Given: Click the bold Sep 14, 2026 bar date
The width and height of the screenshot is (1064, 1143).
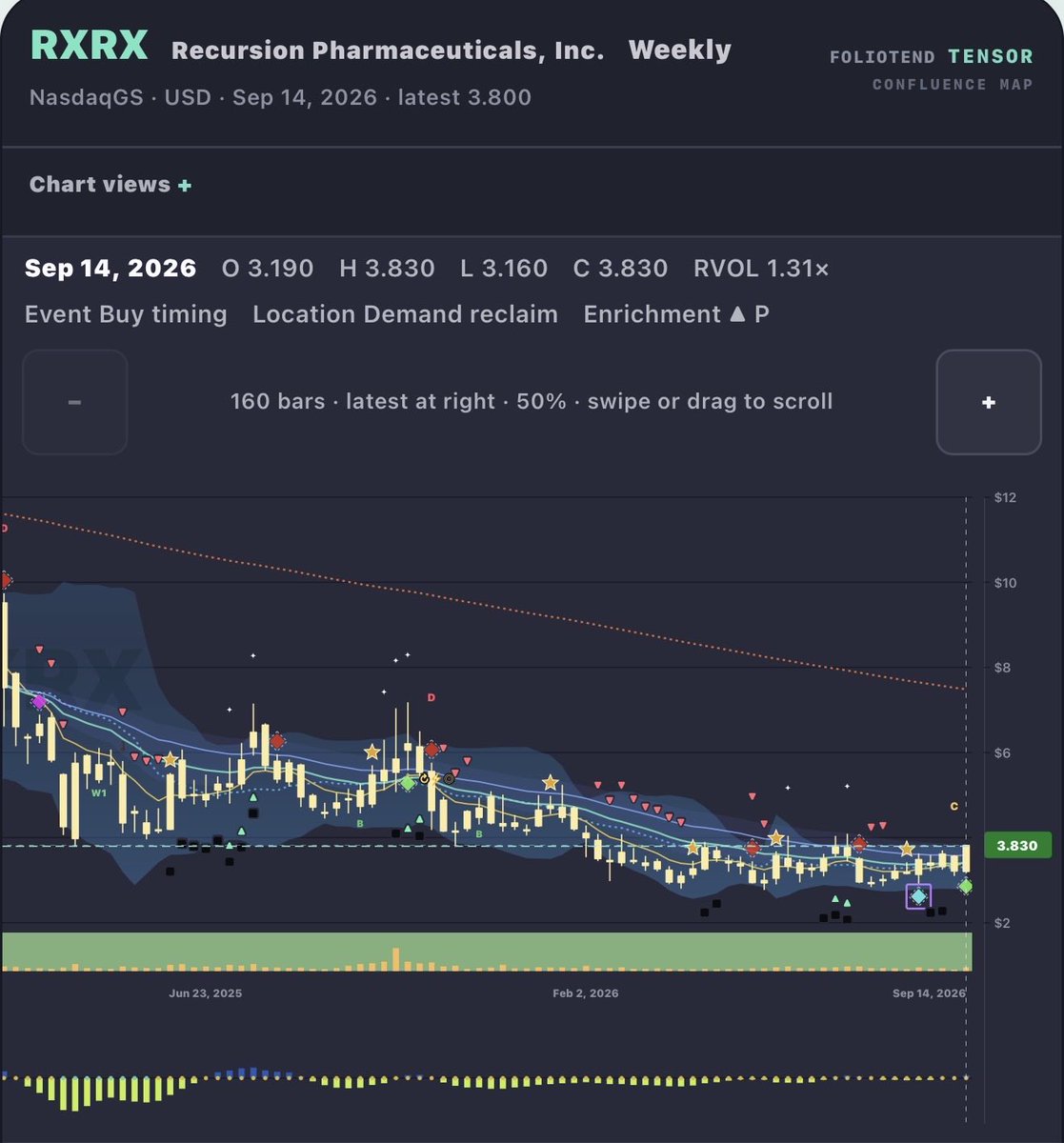Looking at the screenshot, I should (x=110, y=269).
